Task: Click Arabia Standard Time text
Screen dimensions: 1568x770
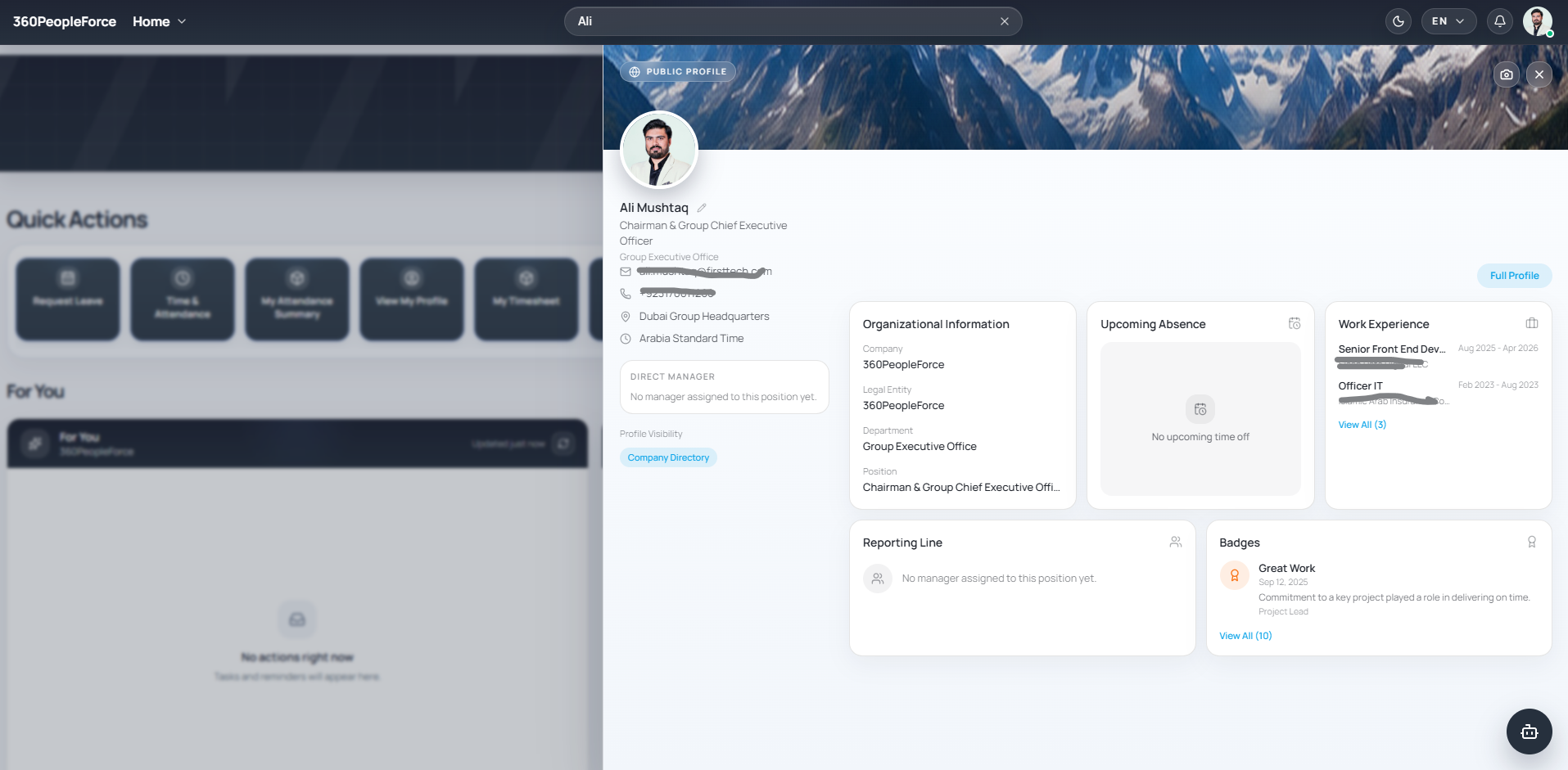Action: click(x=692, y=339)
